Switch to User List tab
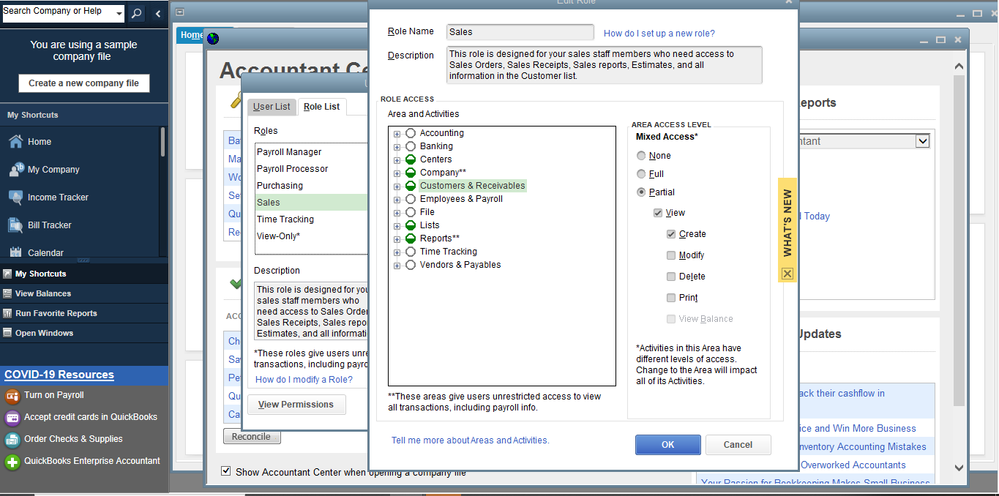The height and width of the screenshot is (496, 999). pos(271,106)
